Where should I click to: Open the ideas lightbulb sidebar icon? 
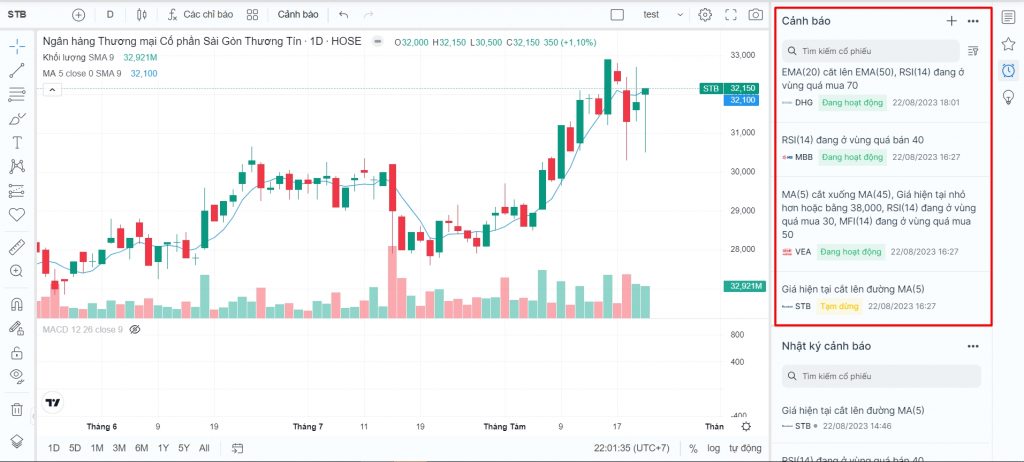click(1008, 97)
